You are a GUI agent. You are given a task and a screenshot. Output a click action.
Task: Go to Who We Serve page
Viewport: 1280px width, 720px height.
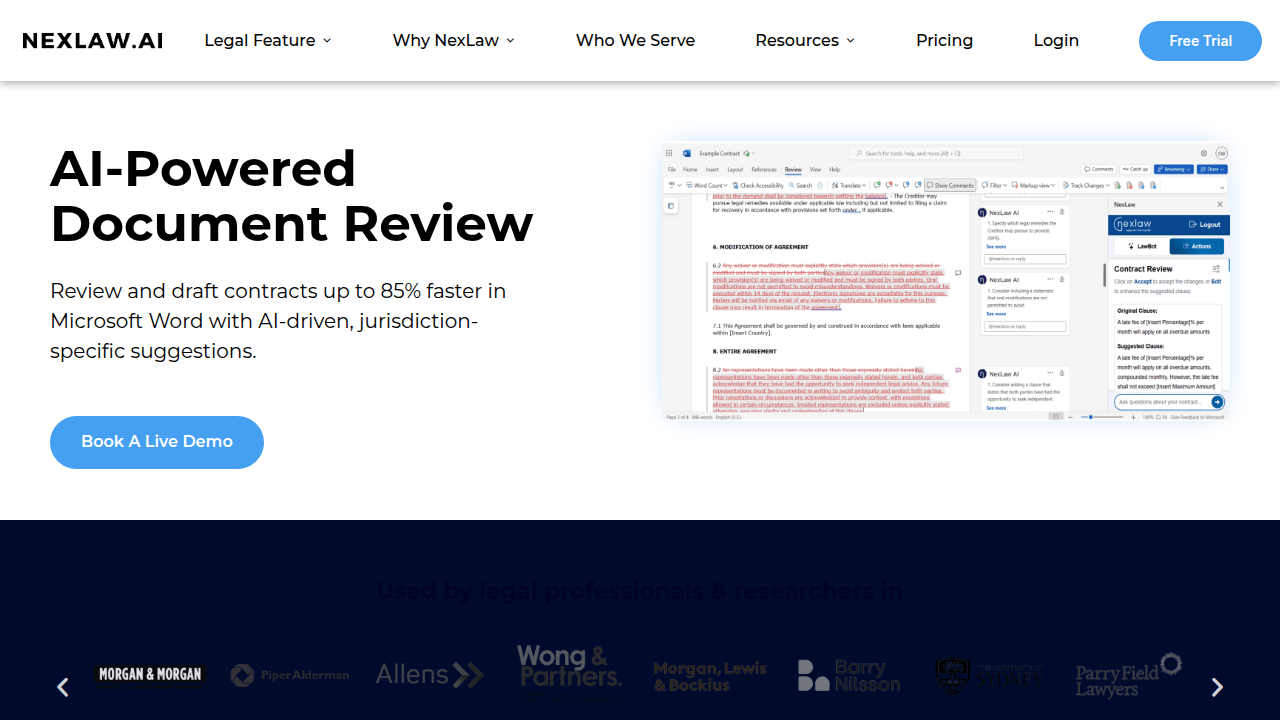click(635, 41)
